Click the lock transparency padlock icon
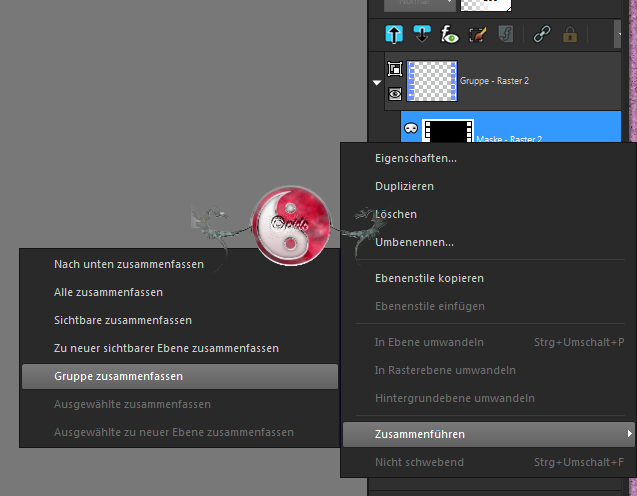Viewport: 637px width, 496px height. [571, 35]
